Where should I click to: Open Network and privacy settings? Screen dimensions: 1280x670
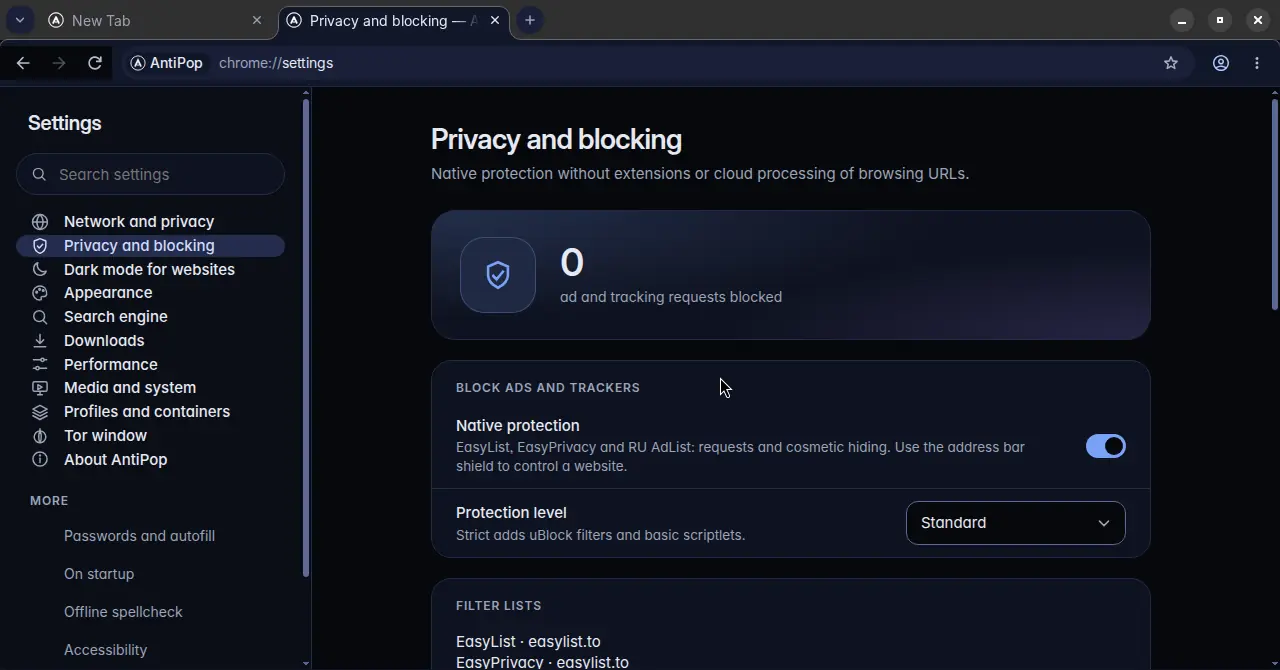(x=150, y=222)
